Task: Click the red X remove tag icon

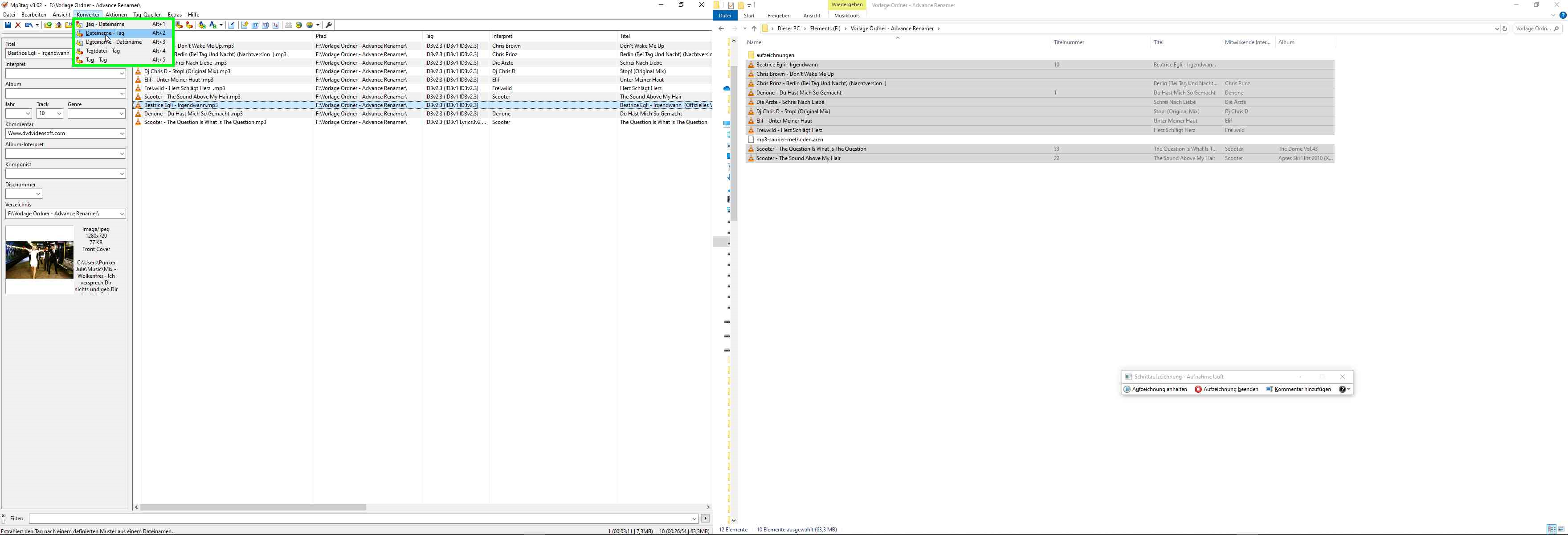Action: pos(18,25)
